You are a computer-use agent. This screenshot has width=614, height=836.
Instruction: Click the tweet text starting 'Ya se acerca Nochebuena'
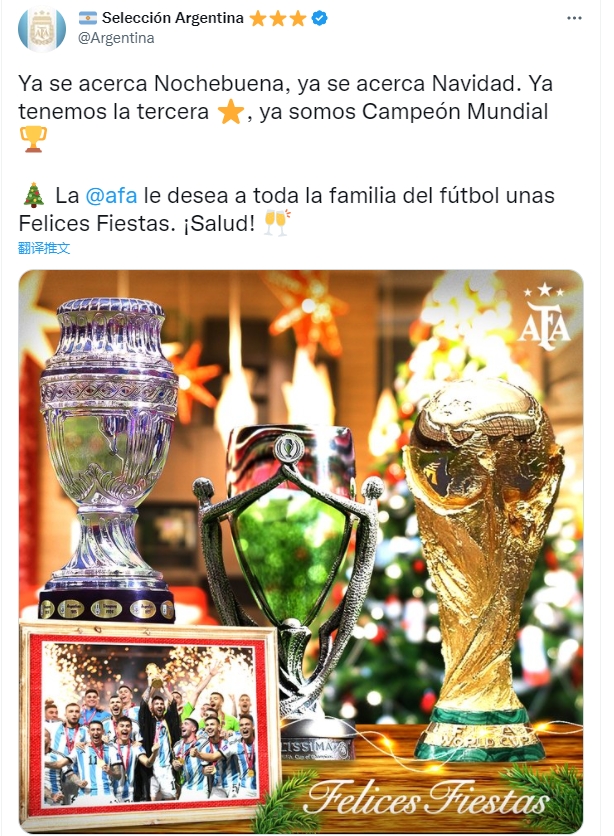[x=285, y=111]
